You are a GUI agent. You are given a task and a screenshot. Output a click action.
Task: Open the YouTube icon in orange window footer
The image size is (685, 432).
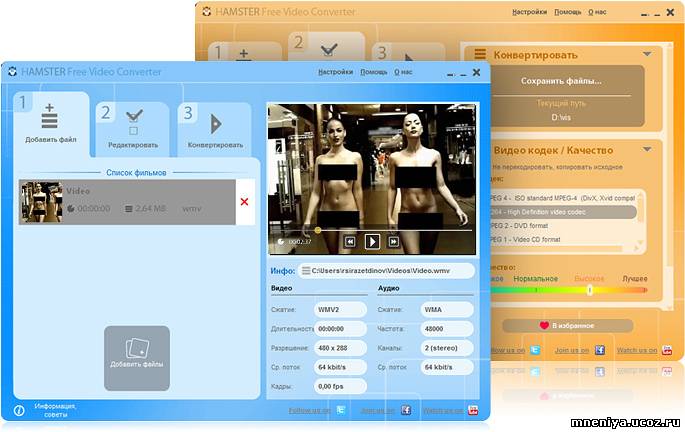(x=667, y=350)
